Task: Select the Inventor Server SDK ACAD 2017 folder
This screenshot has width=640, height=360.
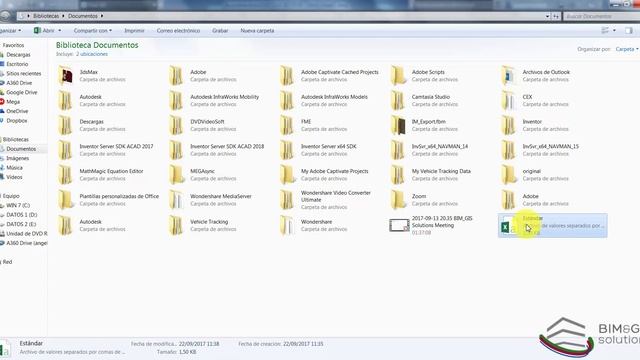Action: click(x=106, y=150)
